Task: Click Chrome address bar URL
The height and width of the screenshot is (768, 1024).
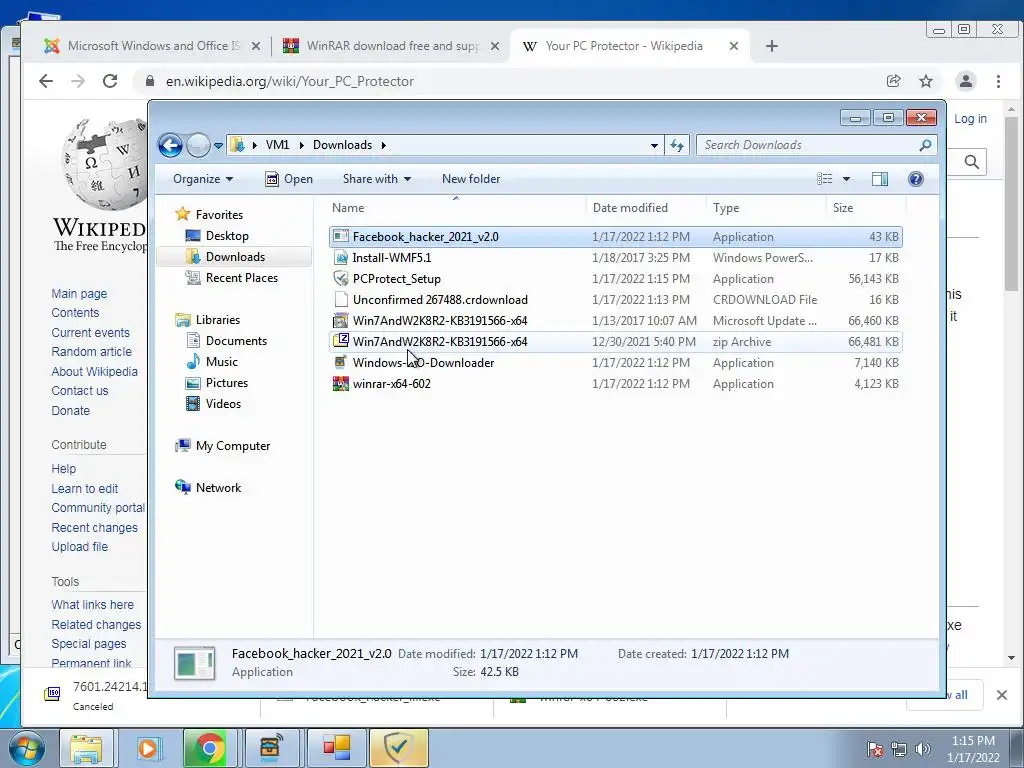Action: tap(290, 82)
